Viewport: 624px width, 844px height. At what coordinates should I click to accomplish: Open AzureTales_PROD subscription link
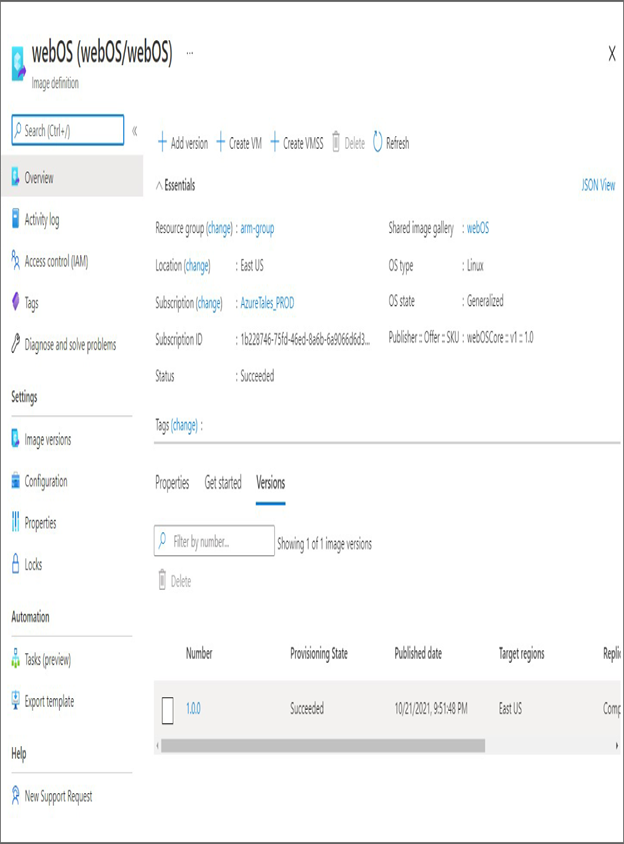pyautogui.click(x=267, y=304)
